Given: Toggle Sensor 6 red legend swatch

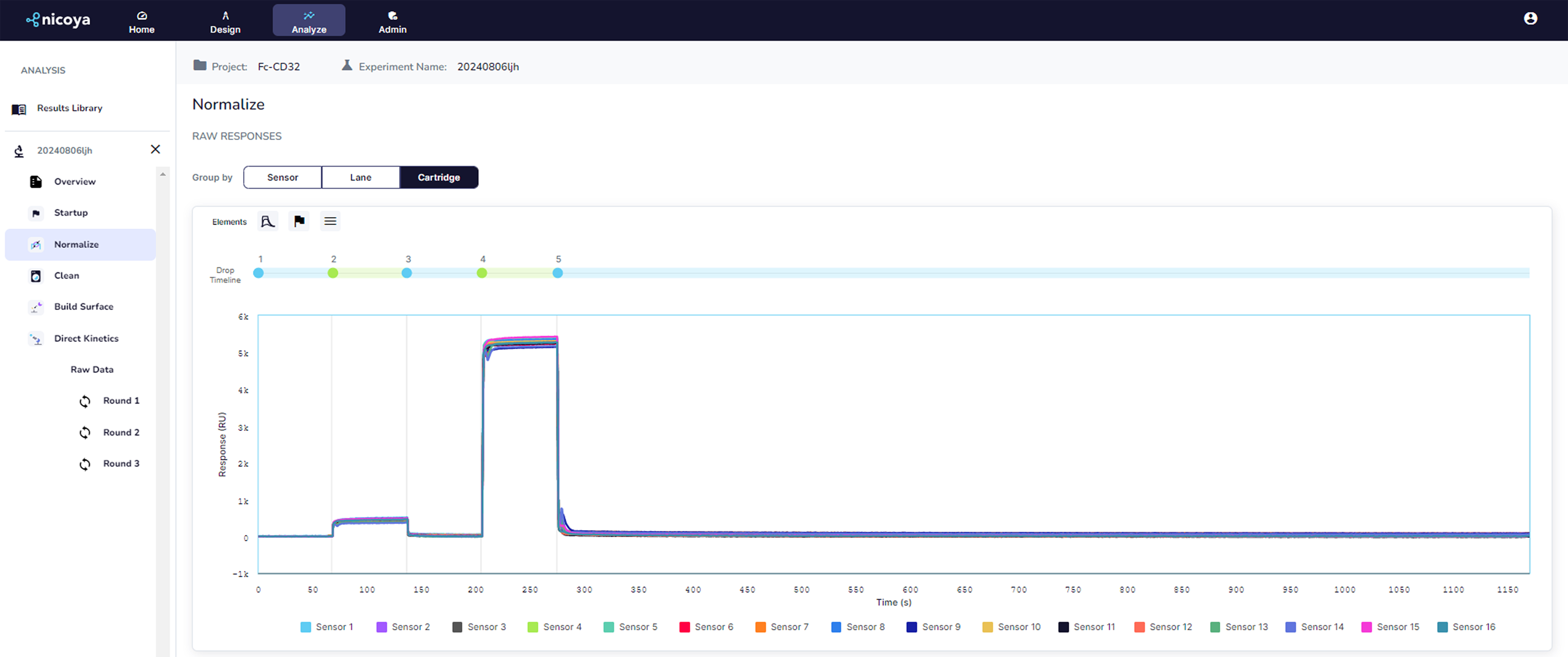Looking at the screenshot, I should pos(684,627).
